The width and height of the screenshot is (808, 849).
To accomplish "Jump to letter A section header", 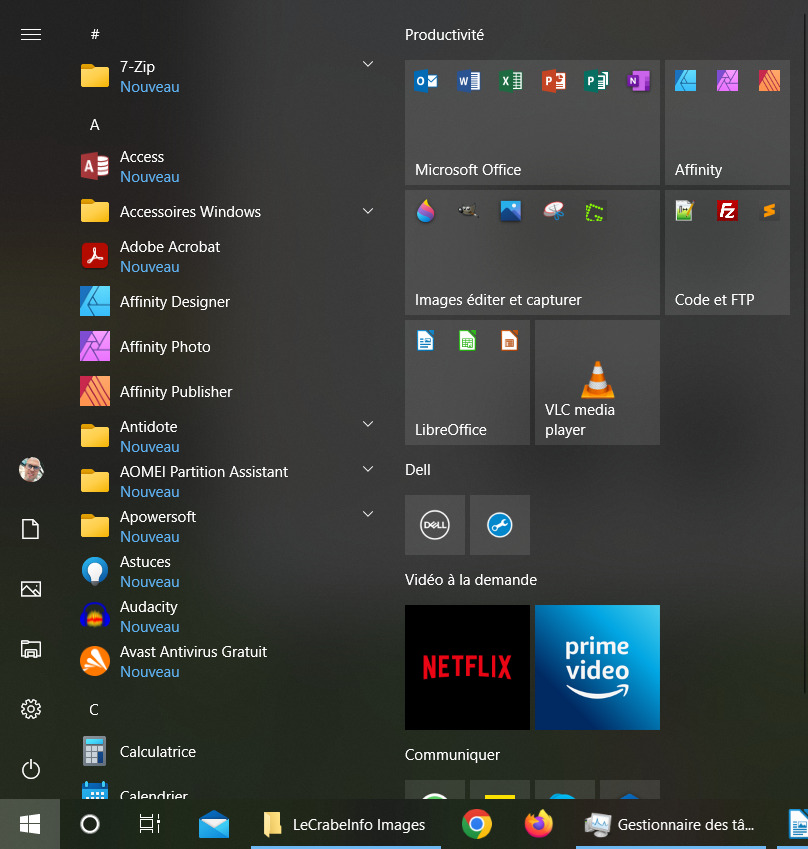I will click(x=95, y=125).
